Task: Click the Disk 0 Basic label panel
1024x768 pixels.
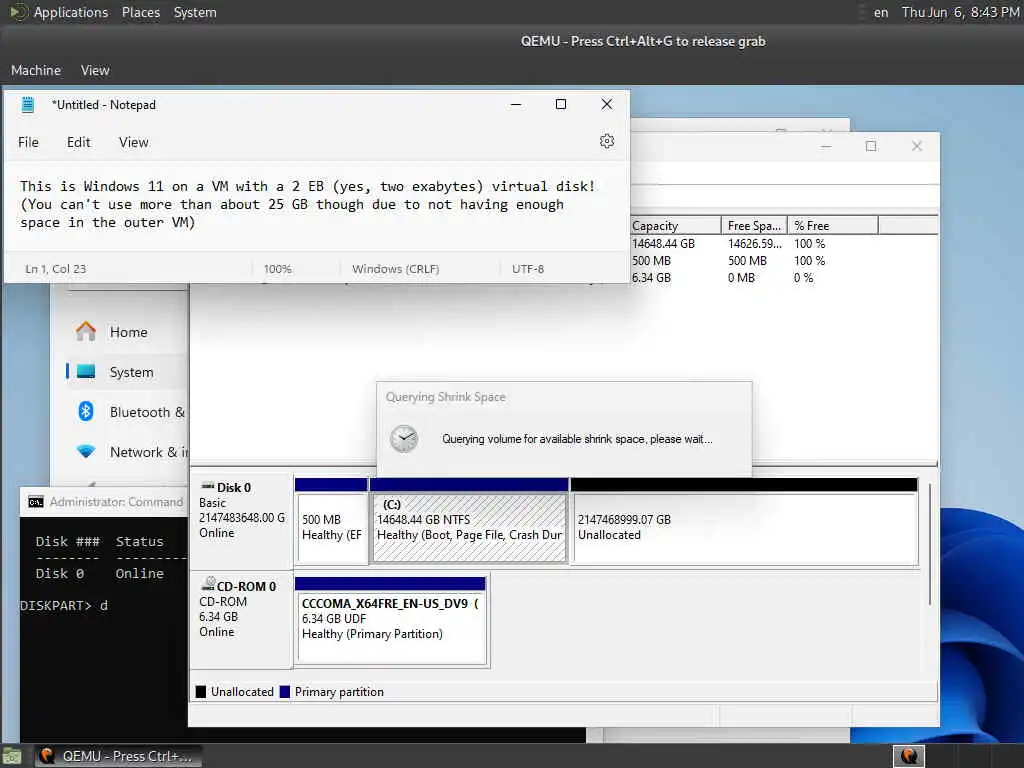Action: (x=241, y=520)
